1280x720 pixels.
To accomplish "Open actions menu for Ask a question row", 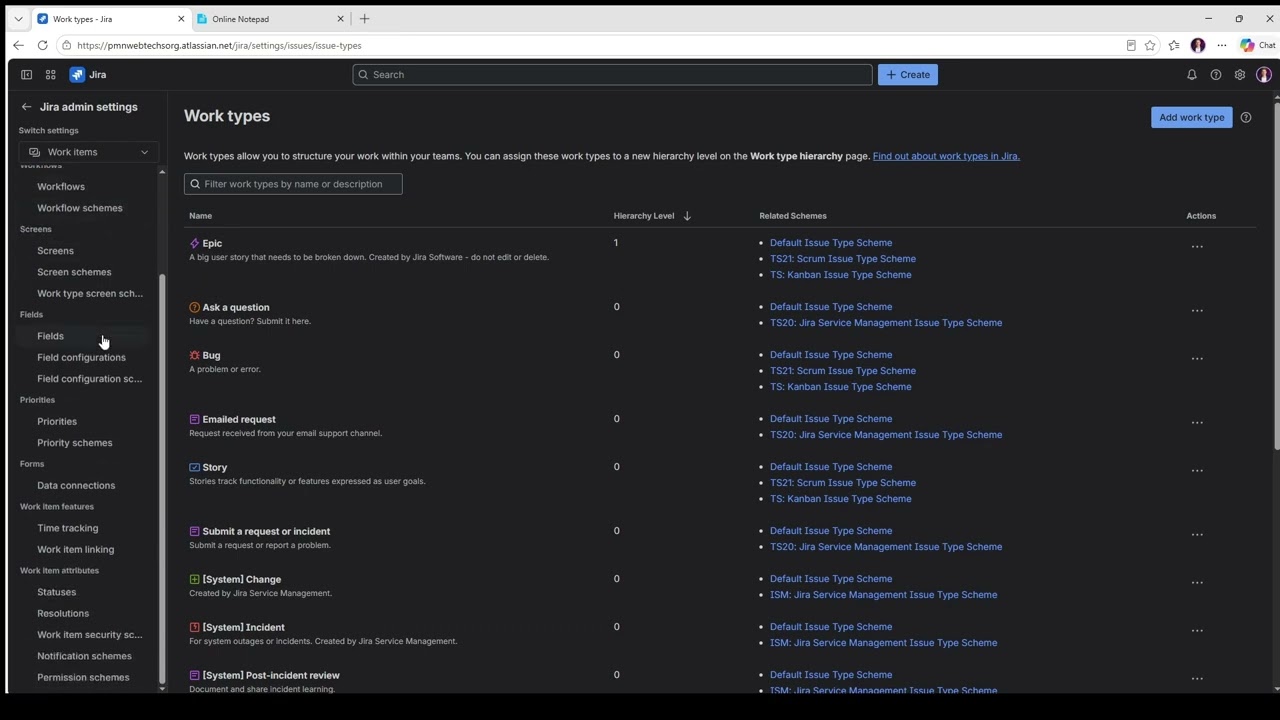I will (1197, 311).
